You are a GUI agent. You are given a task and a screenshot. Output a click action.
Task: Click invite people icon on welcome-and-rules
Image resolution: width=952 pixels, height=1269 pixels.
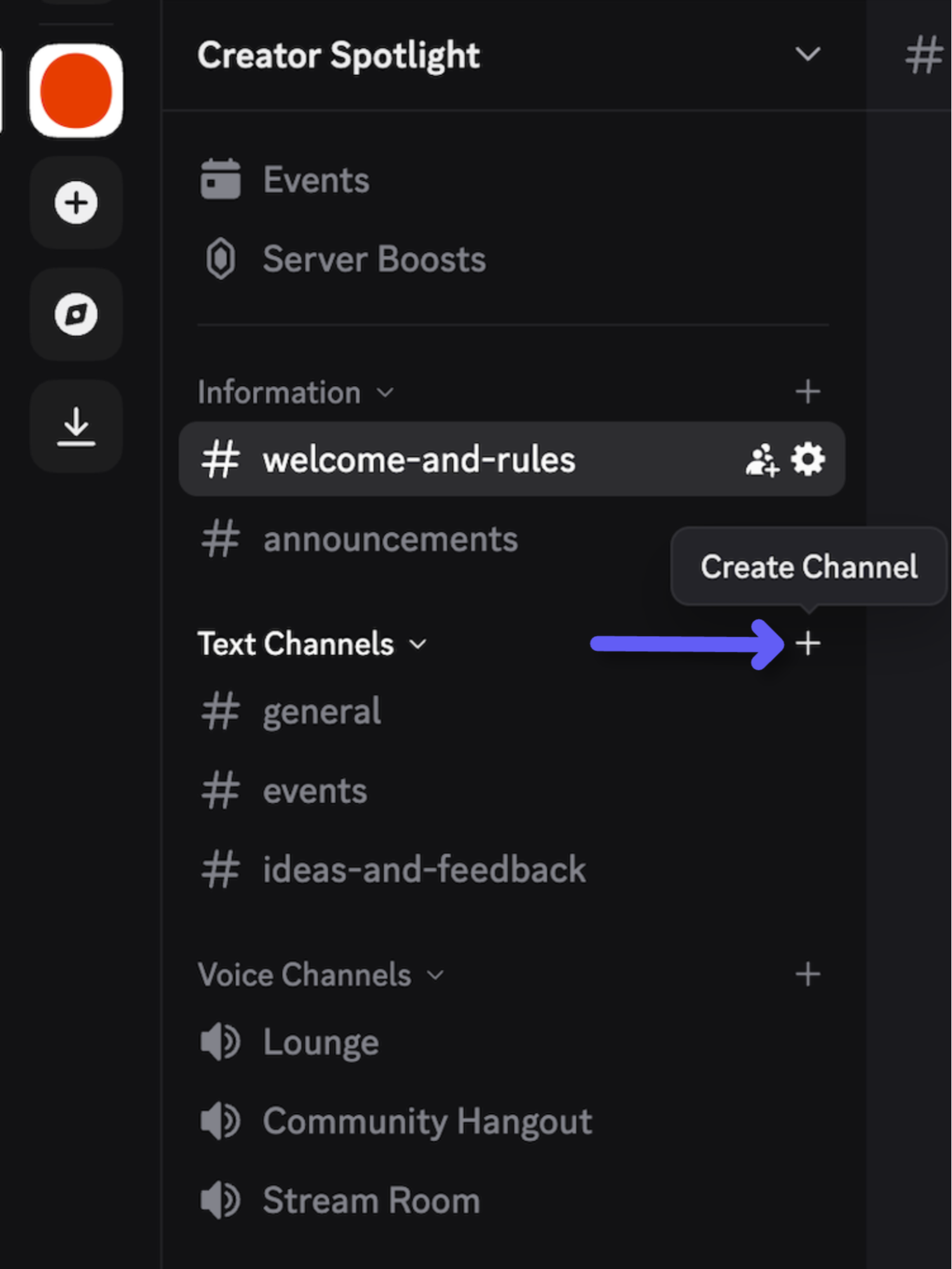(x=762, y=460)
